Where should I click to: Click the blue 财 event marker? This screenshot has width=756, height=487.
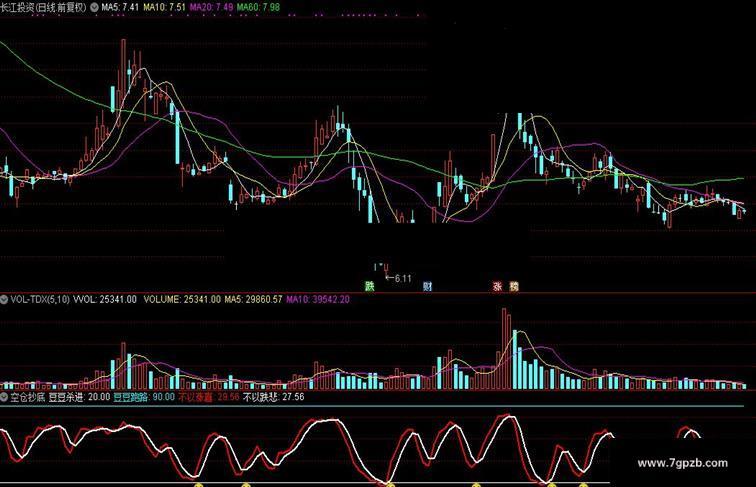coord(427,286)
